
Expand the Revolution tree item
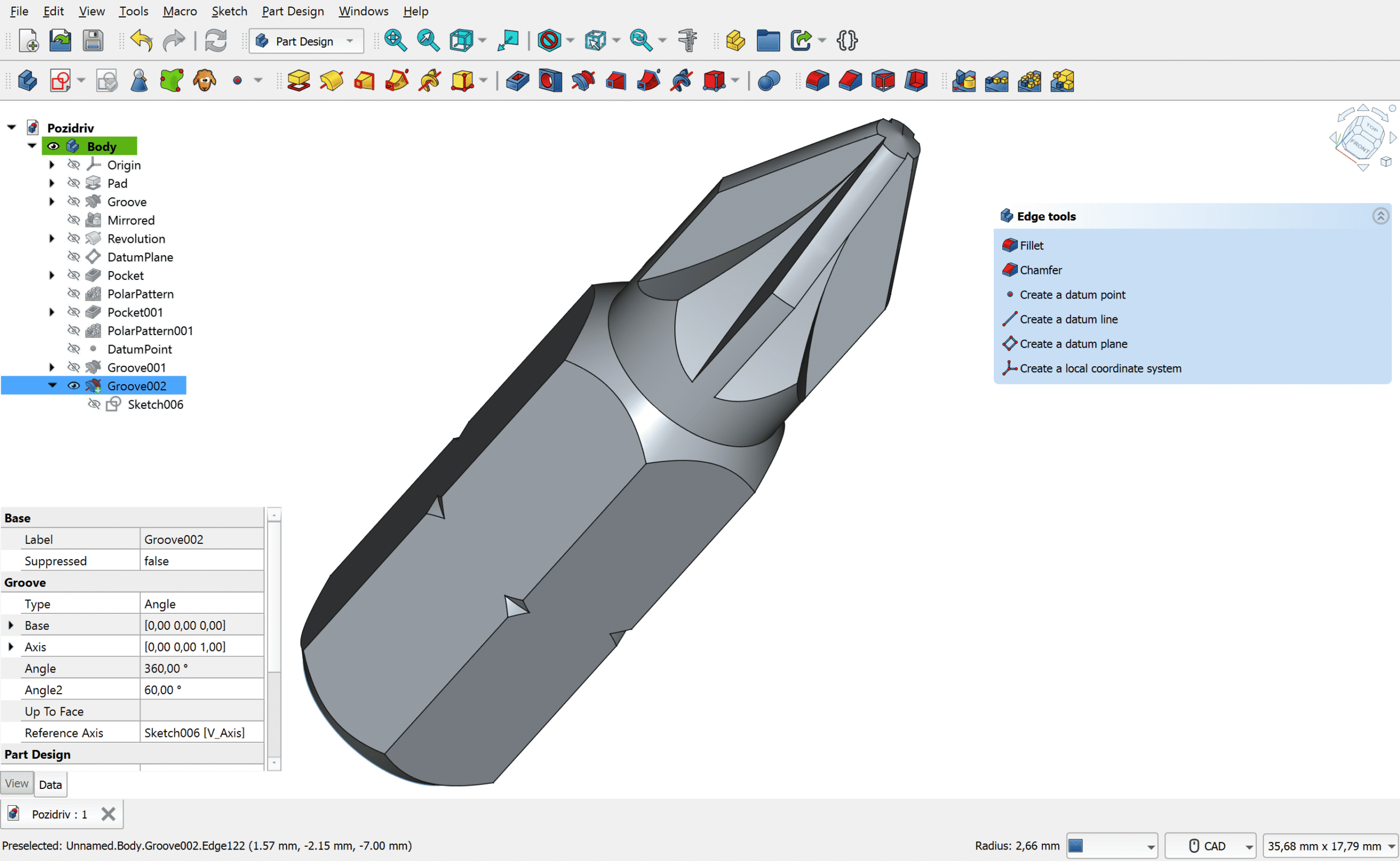pos(51,238)
